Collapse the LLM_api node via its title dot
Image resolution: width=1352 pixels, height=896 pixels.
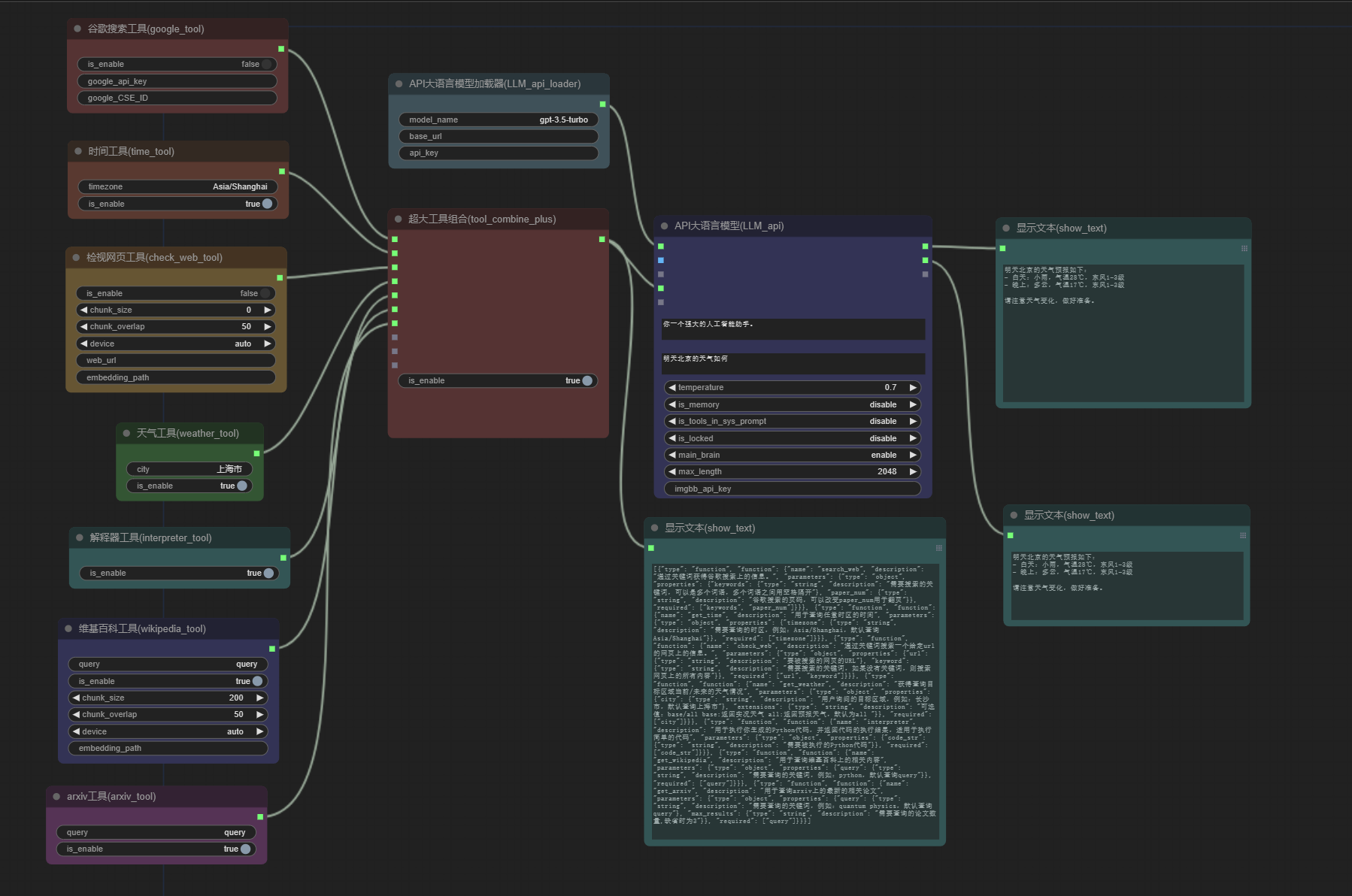665,226
